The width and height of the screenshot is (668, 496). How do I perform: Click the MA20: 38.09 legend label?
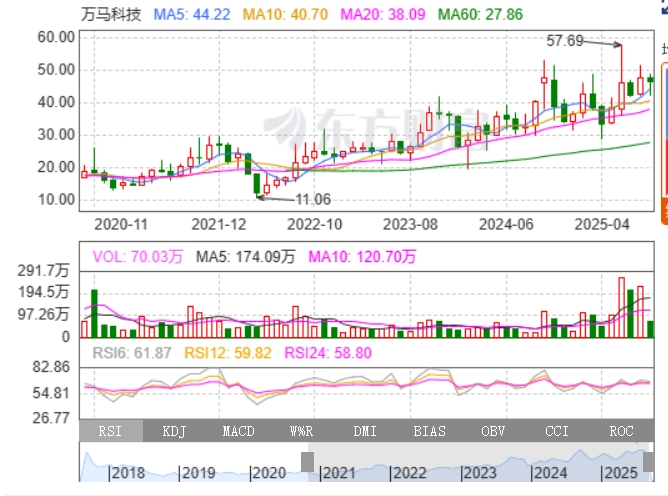383,14
